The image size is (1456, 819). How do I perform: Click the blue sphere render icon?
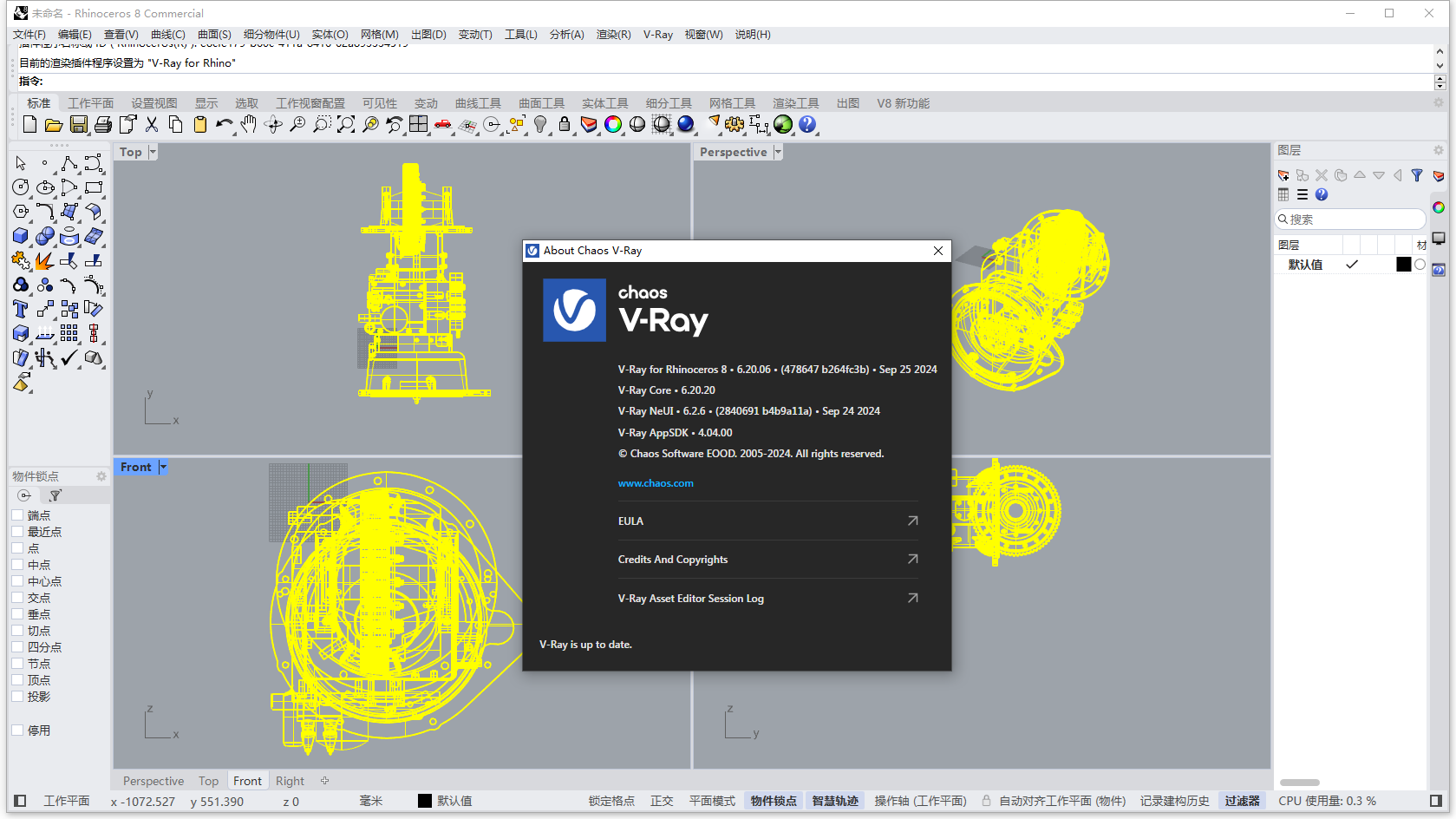coord(686,124)
